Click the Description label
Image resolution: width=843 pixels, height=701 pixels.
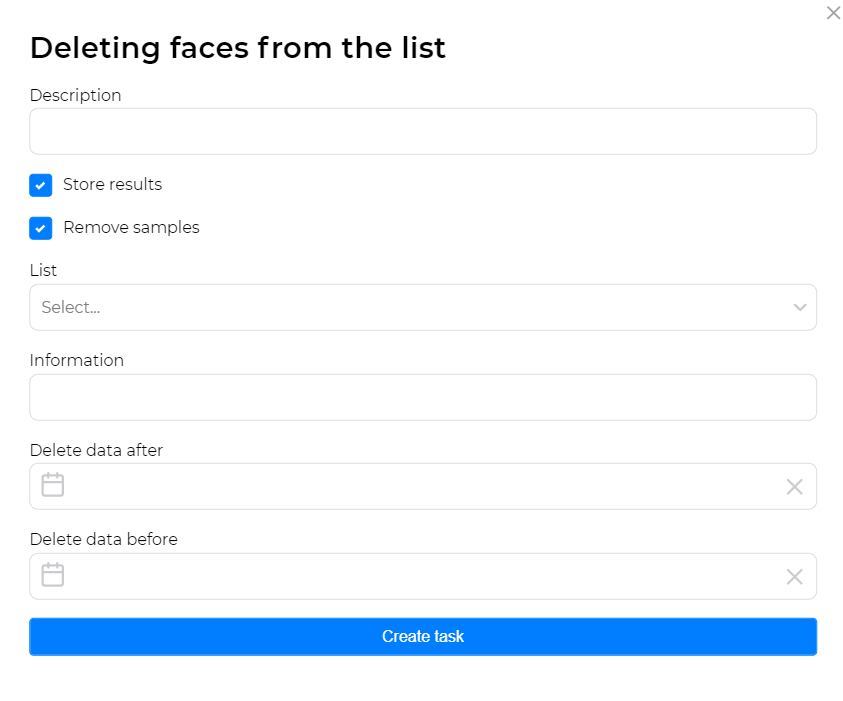point(75,95)
